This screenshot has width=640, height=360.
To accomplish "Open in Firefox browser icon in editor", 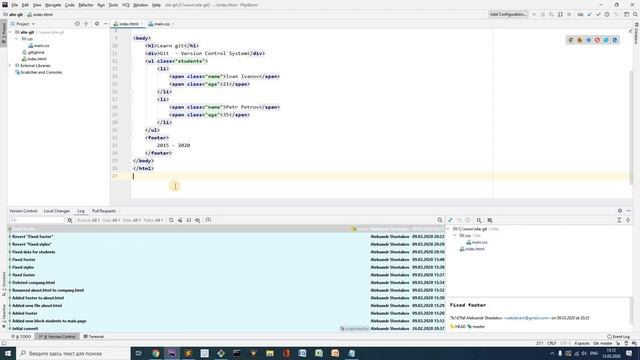I will (x=580, y=40).
